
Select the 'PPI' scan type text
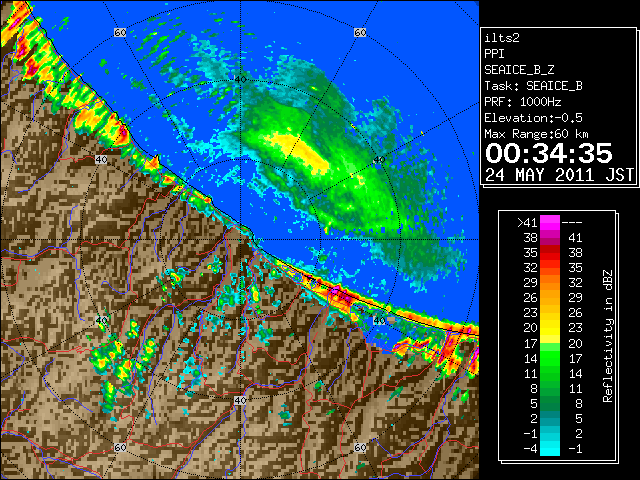tap(494, 54)
